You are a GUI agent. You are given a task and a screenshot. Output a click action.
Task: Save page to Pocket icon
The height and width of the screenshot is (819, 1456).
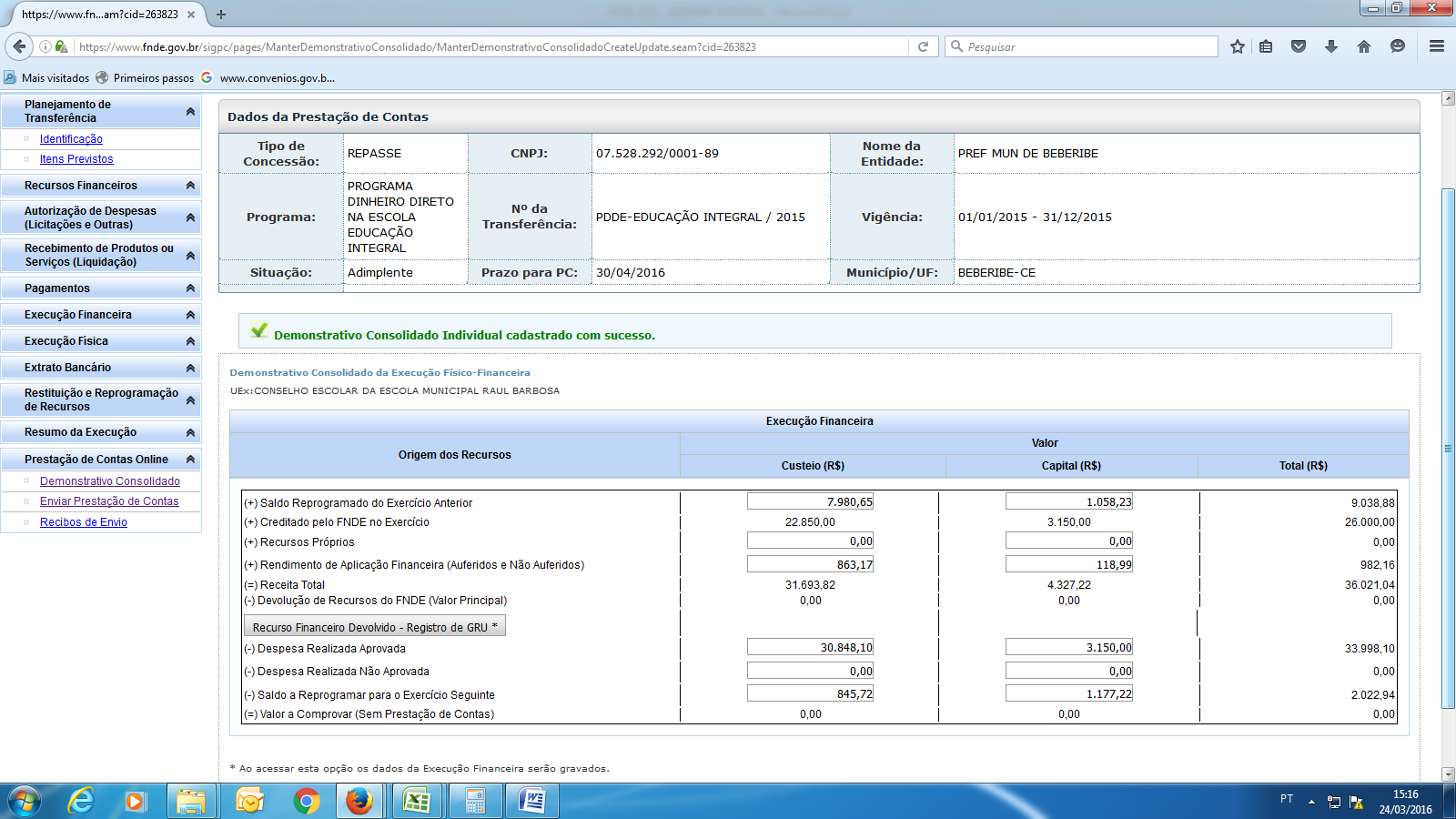[x=1299, y=46]
